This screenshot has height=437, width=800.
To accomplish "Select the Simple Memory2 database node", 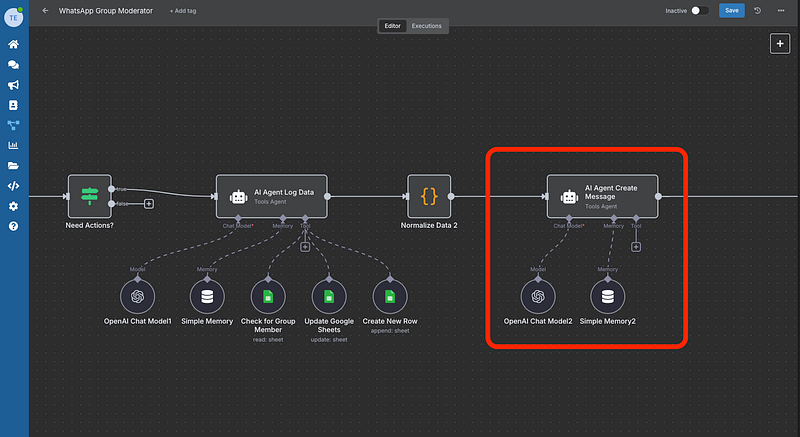I will 607,296.
